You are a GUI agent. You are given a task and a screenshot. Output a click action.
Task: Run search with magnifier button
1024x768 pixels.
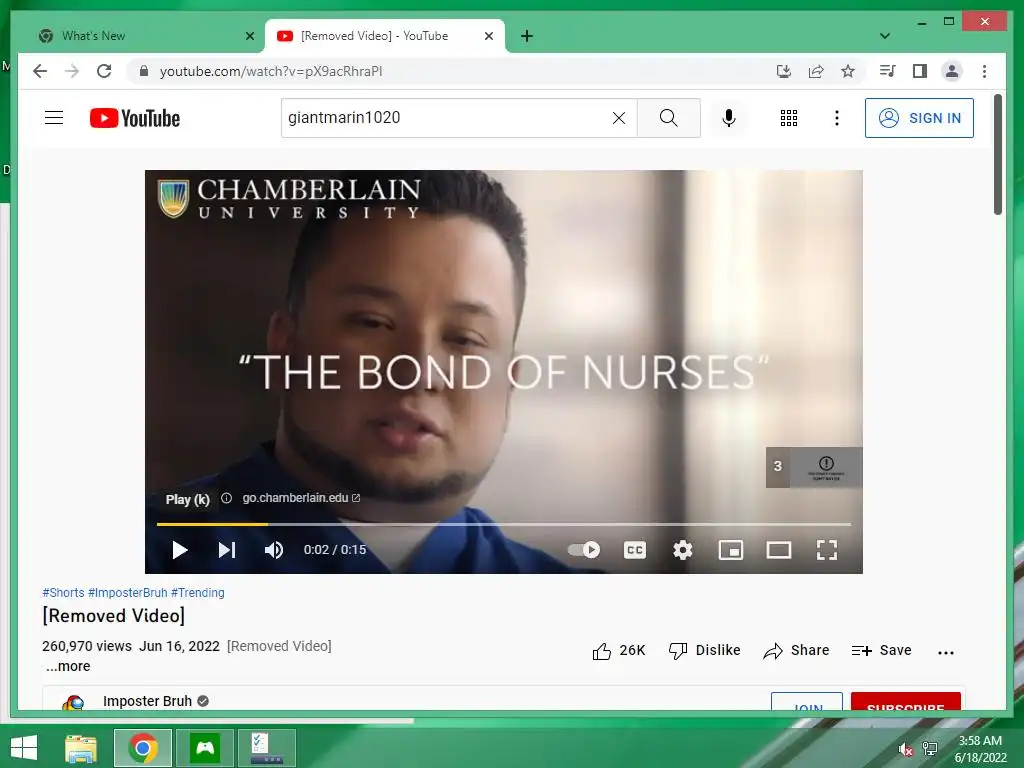[668, 118]
